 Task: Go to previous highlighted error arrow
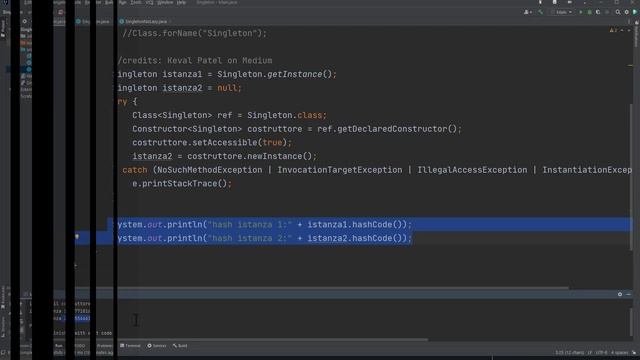(622, 30)
